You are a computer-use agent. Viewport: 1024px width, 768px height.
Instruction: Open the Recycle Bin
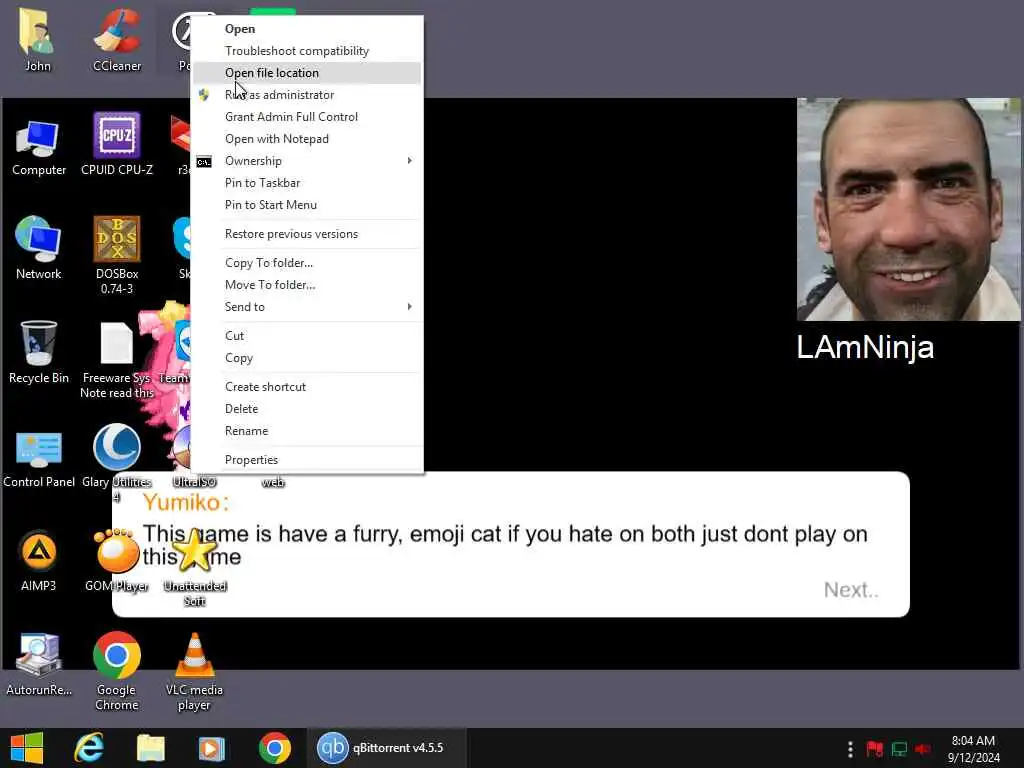point(39,351)
